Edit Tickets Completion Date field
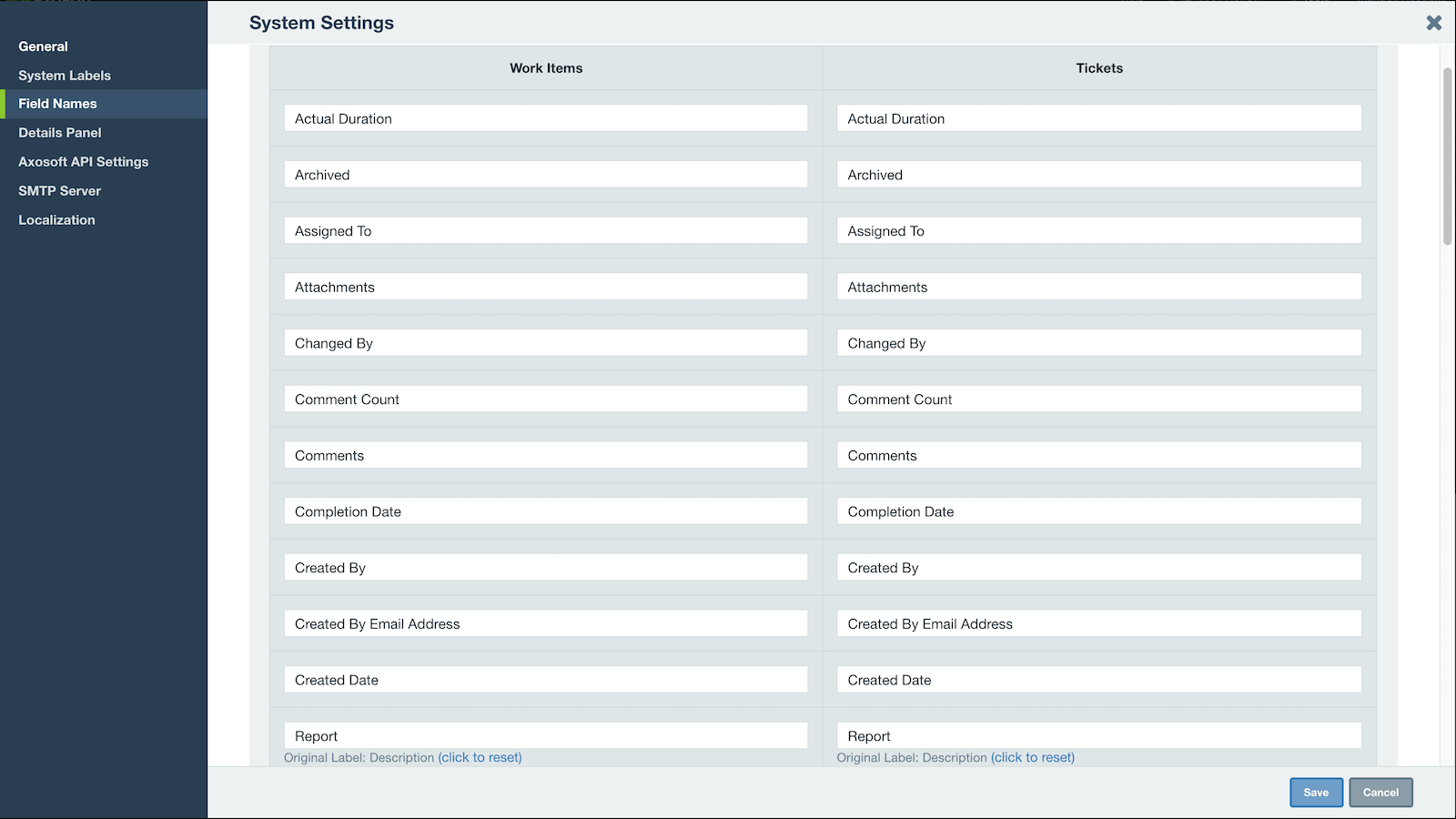 (x=1098, y=511)
